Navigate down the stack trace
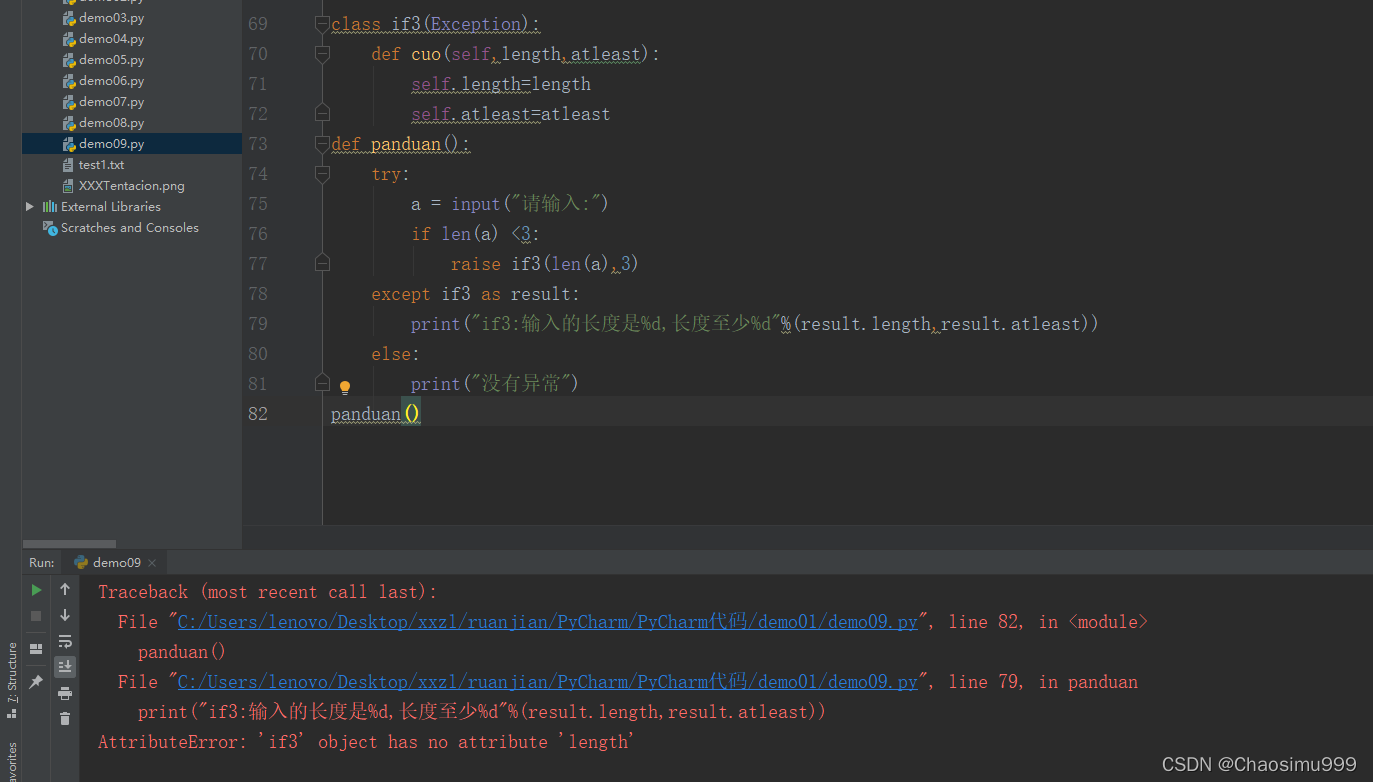Image resolution: width=1373 pixels, height=782 pixels. [65, 615]
